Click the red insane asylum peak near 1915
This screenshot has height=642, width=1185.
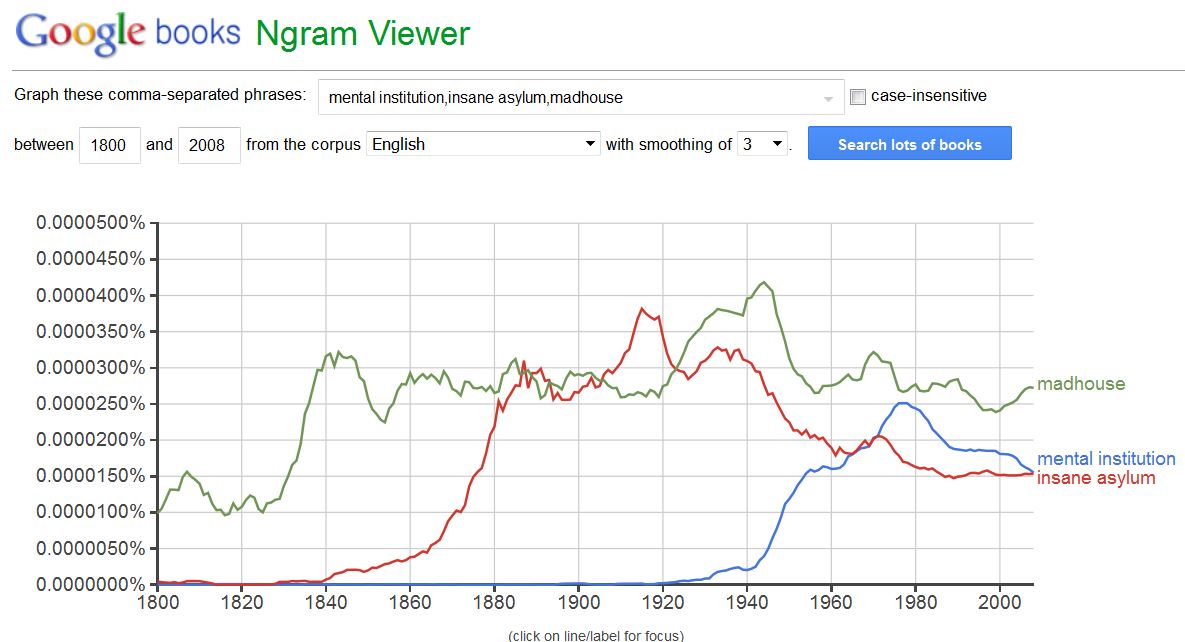coord(642,309)
